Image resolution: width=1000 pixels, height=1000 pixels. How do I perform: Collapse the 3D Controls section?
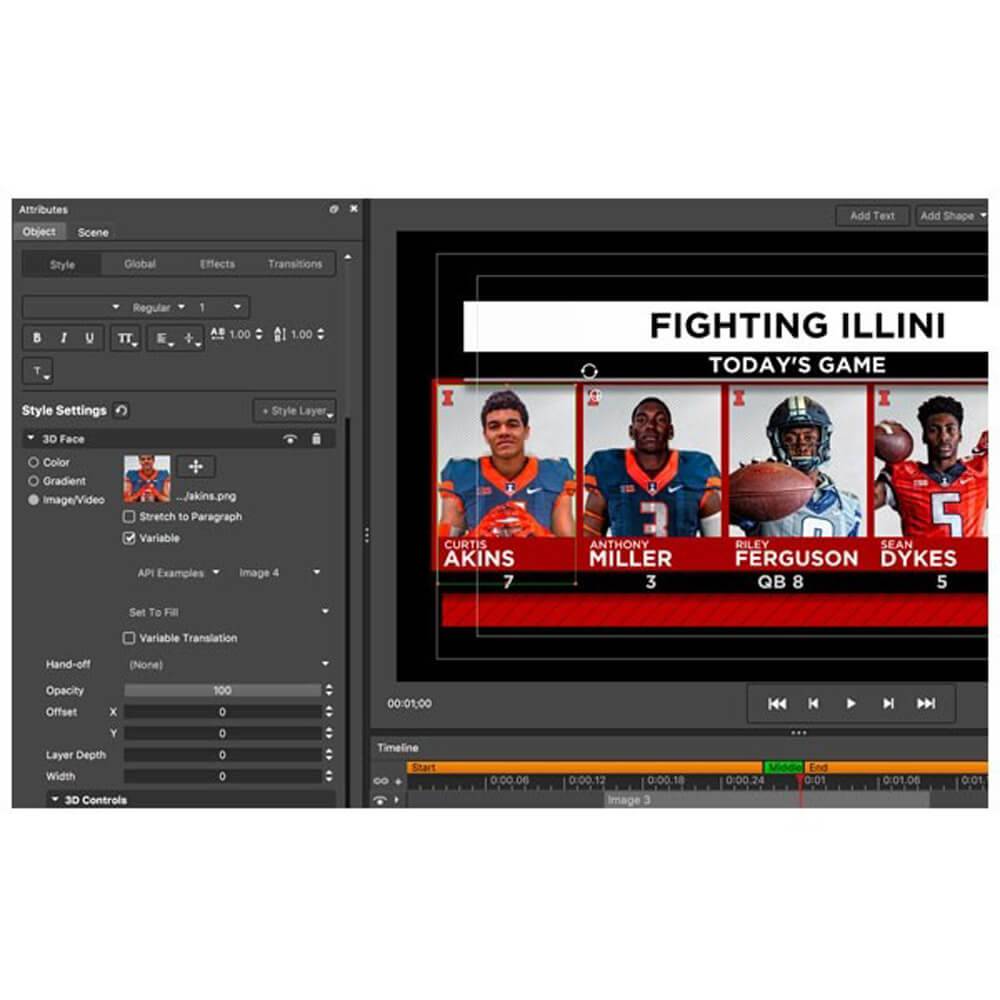click(x=55, y=799)
